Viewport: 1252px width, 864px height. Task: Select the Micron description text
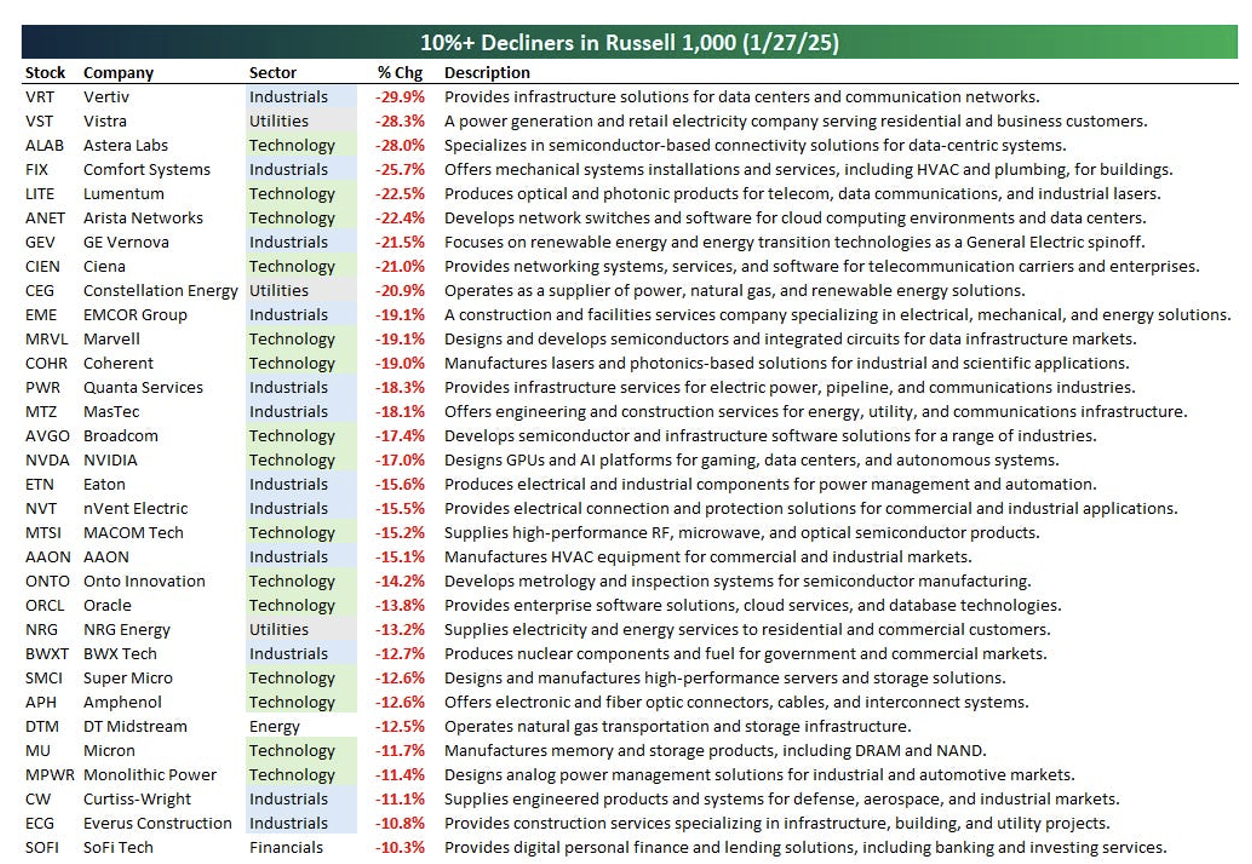tap(715, 751)
